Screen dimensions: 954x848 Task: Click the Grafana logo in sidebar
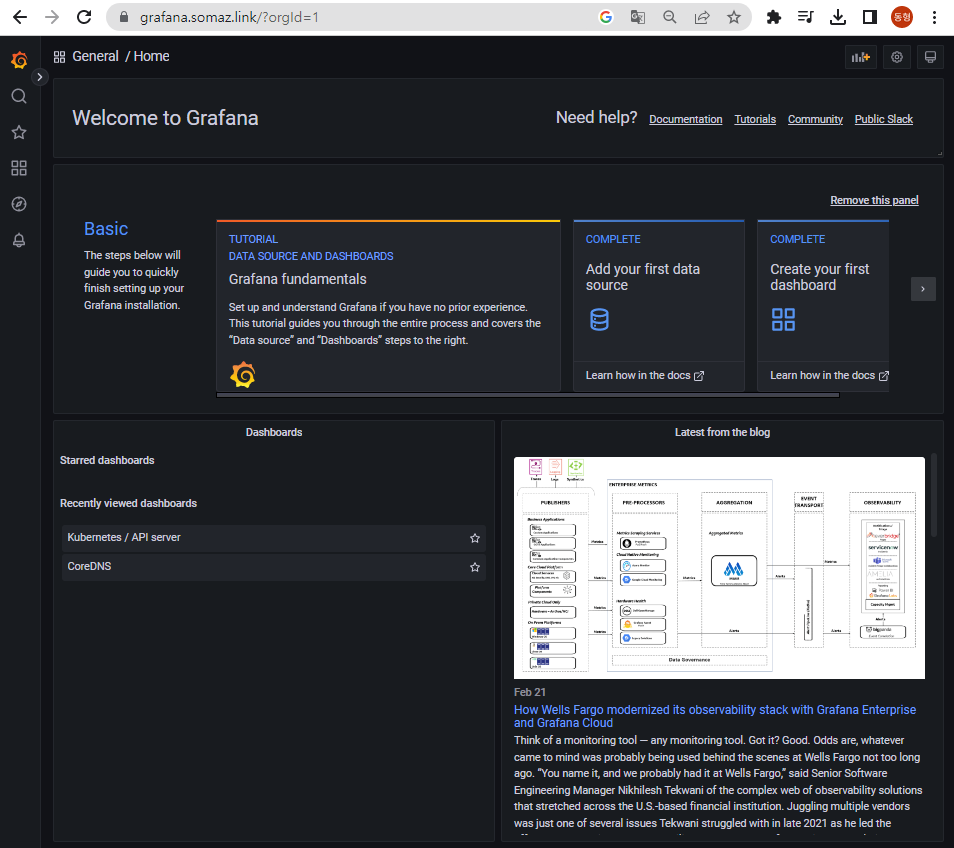click(x=19, y=60)
